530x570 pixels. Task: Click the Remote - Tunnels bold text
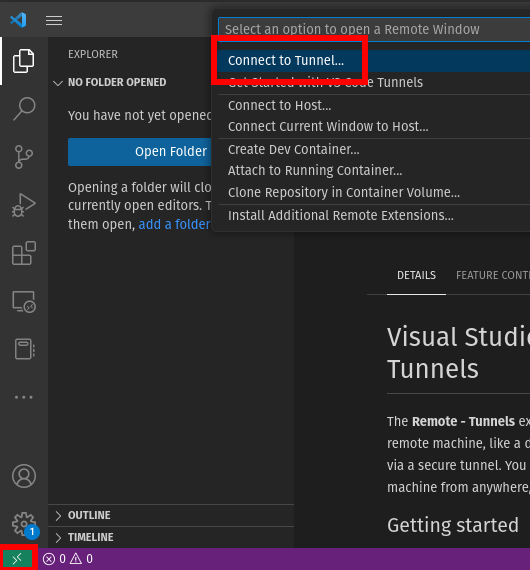pos(463,422)
